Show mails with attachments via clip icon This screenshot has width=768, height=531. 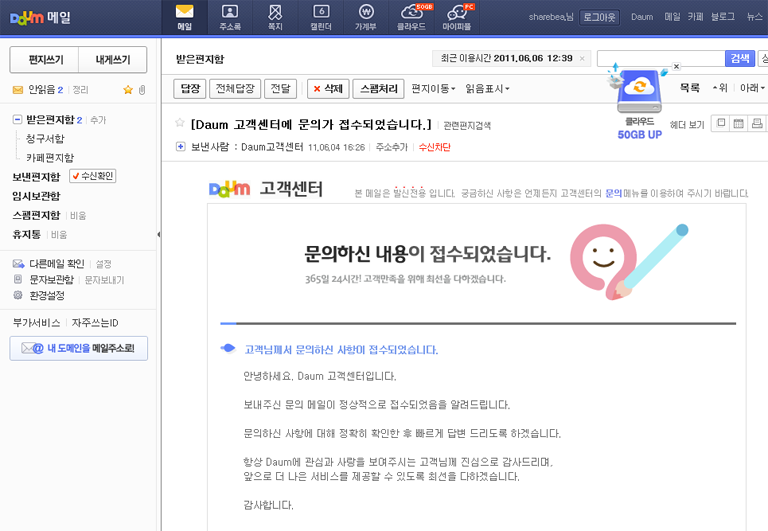coord(142,90)
